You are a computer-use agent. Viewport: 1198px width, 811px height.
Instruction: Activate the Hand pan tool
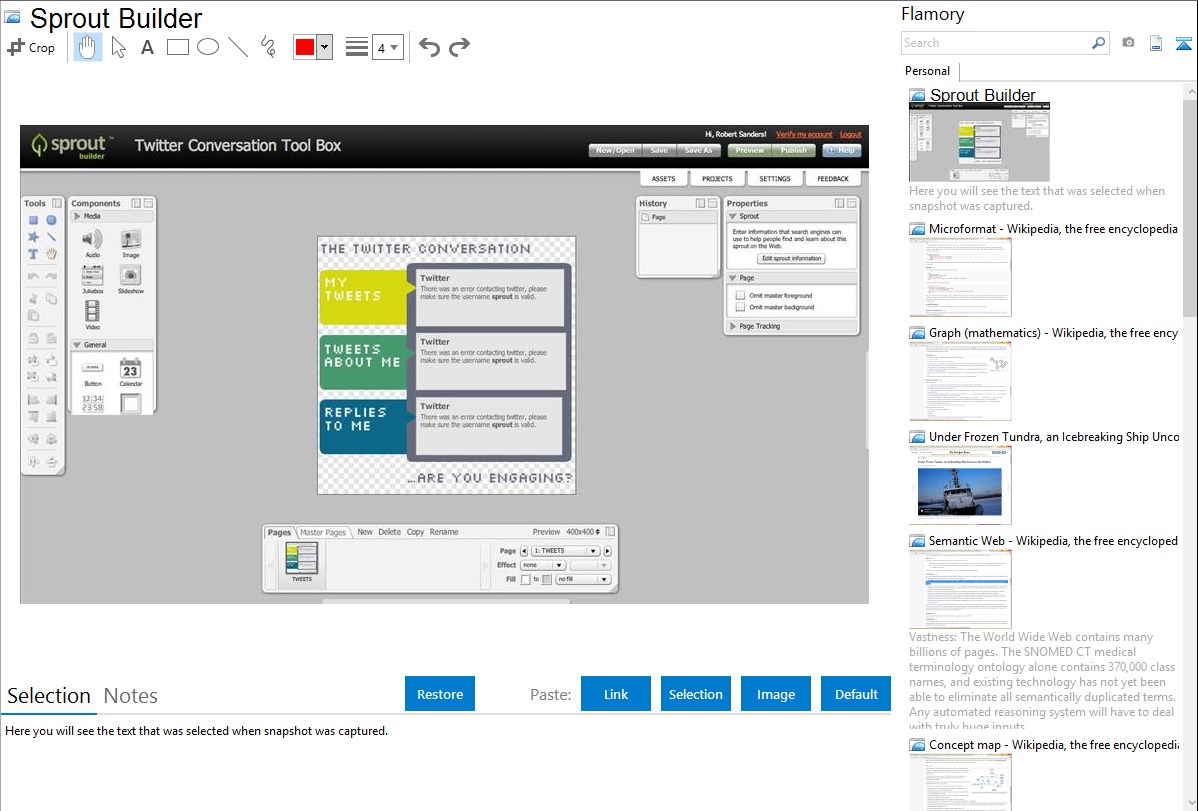87,47
